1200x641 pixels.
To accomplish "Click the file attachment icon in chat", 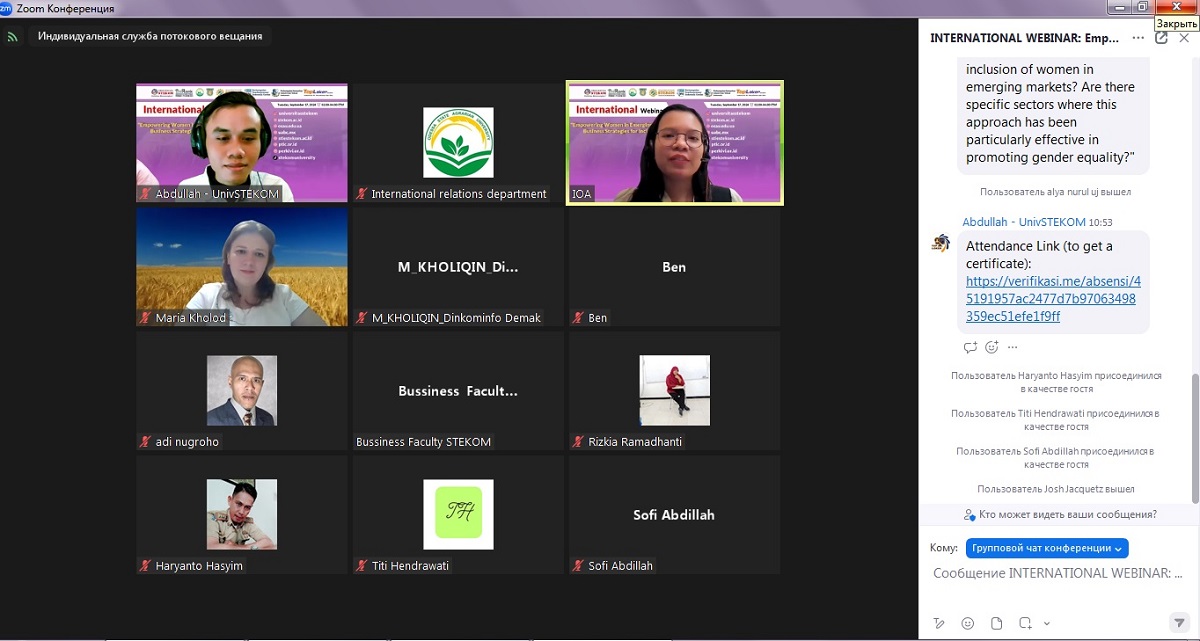I will 994,623.
